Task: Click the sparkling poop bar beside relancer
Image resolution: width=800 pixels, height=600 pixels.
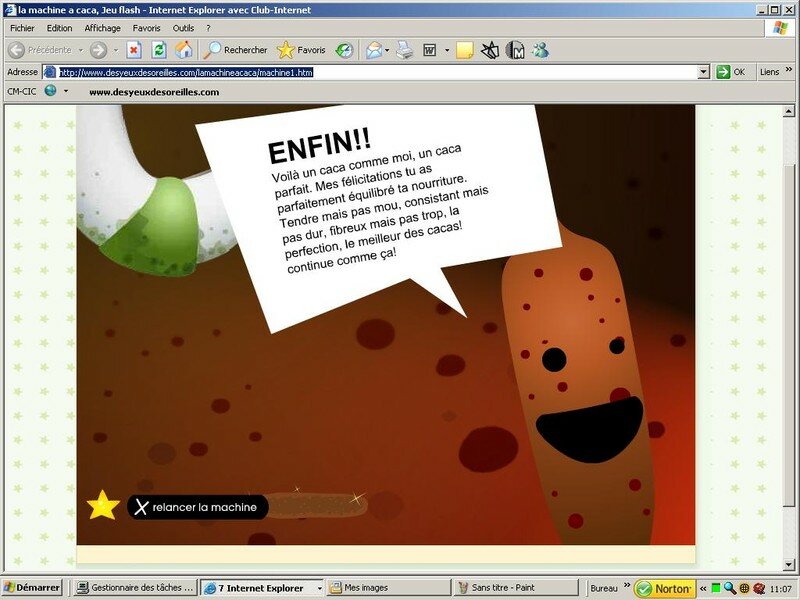Action: tap(317, 505)
